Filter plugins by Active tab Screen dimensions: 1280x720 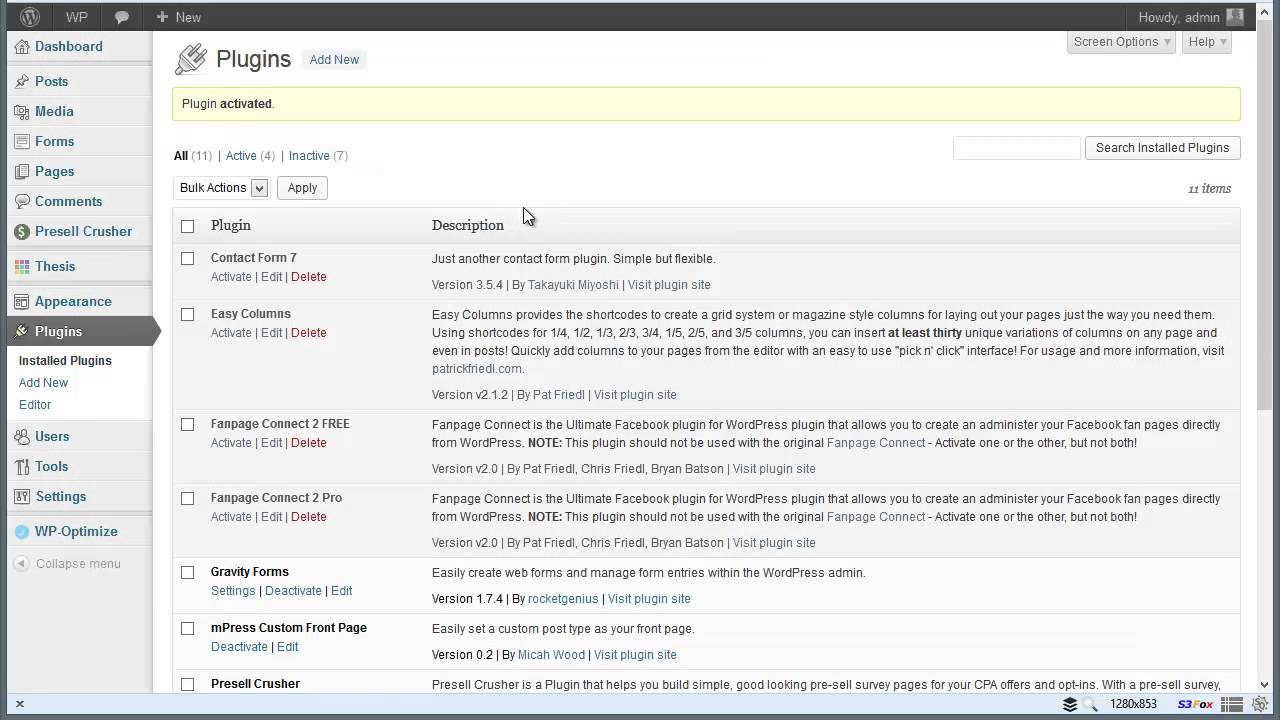tap(241, 156)
